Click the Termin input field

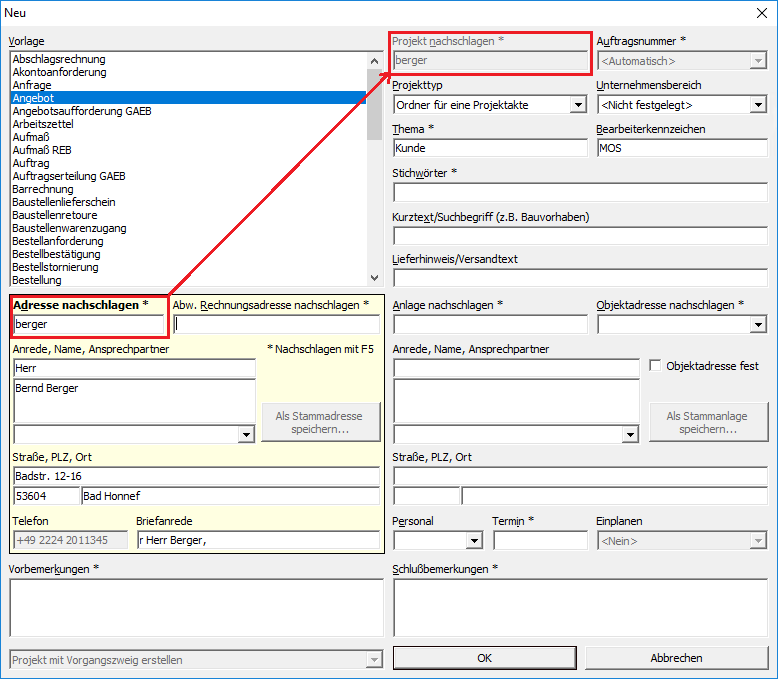pos(540,541)
